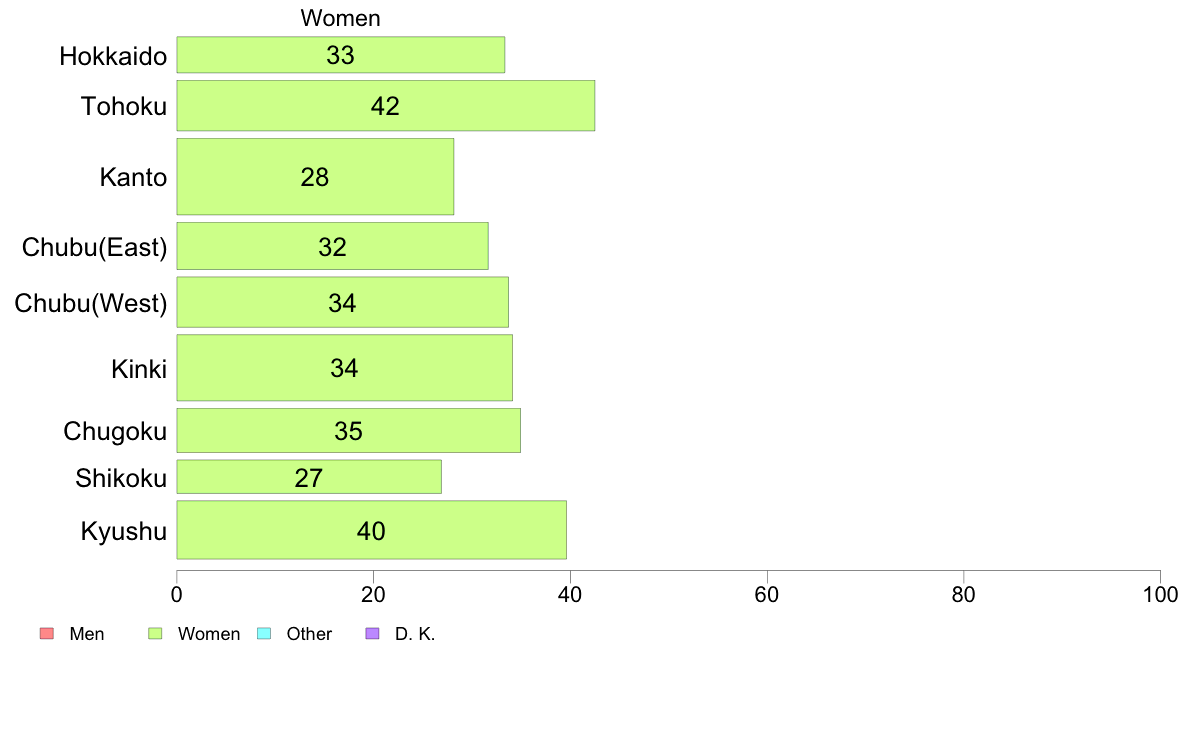Click the Chubu(East) bar showing 32

point(333,246)
